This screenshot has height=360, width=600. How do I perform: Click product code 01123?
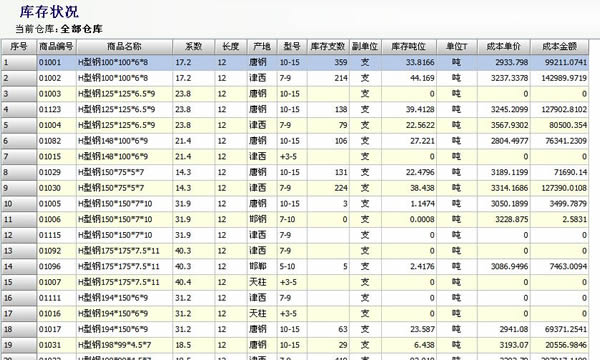(50, 109)
